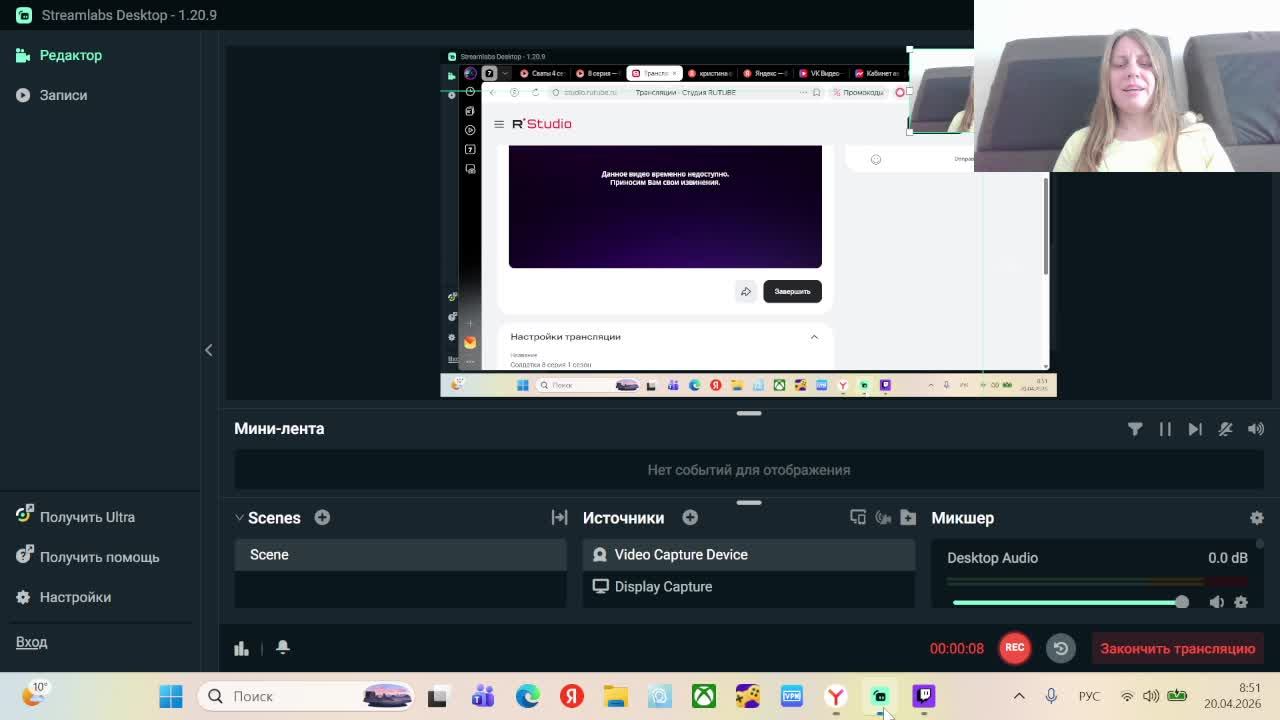The width and height of the screenshot is (1280, 720).
Task: Click Закончить трансляцию button
Action: click(x=1177, y=648)
